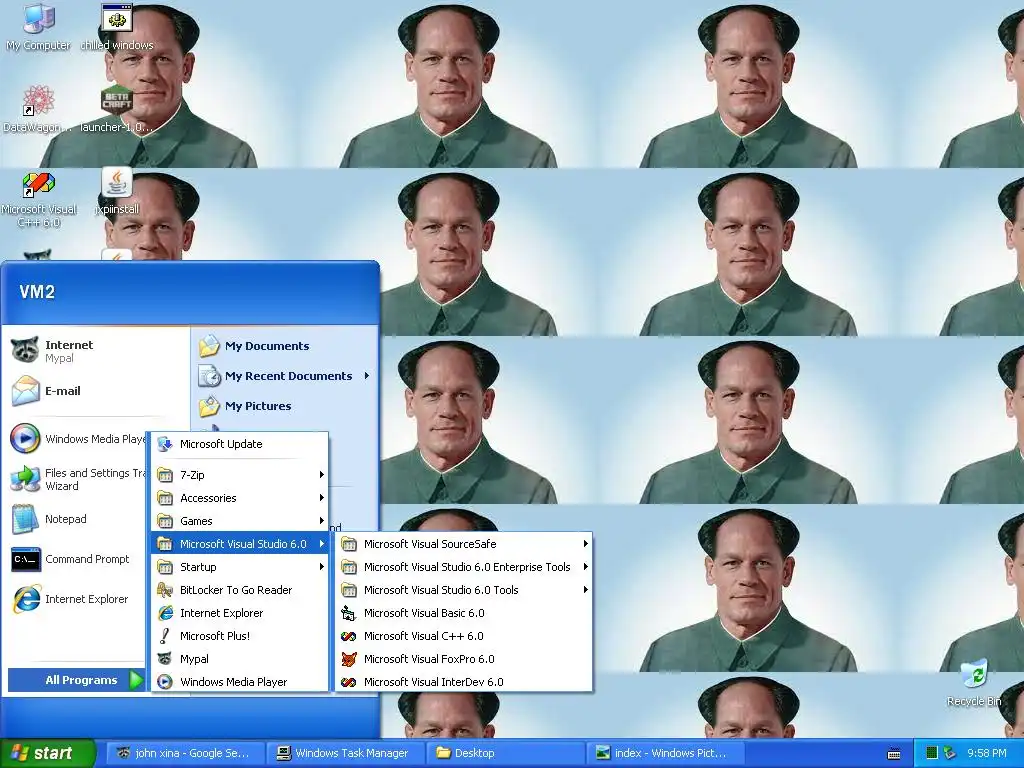This screenshot has height=768, width=1024.
Task: Expand Microsoft Visual Studio 6.0 Tools submenu
Action: [464, 590]
